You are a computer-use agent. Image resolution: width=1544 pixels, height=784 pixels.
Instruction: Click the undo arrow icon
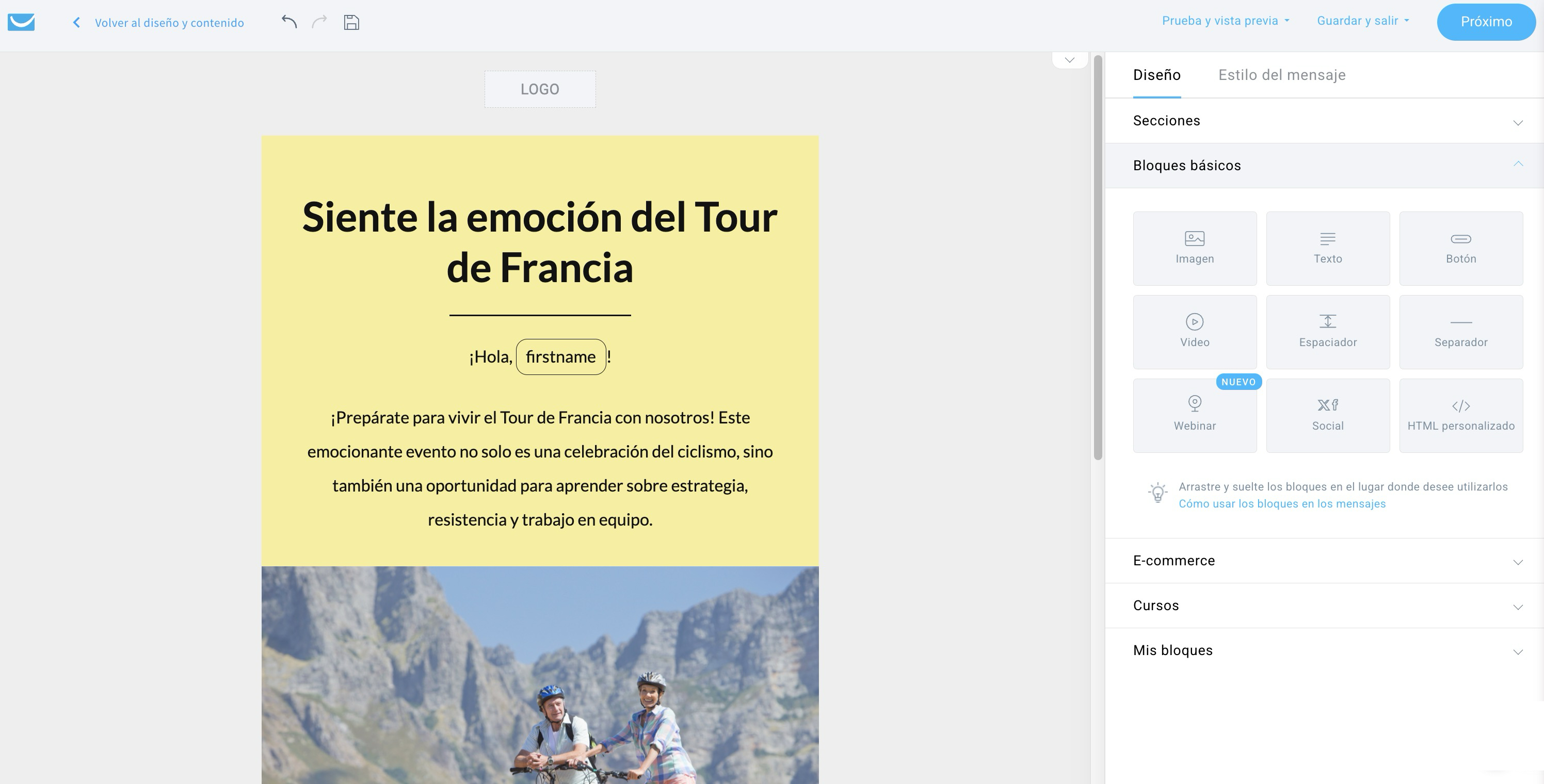tap(289, 22)
